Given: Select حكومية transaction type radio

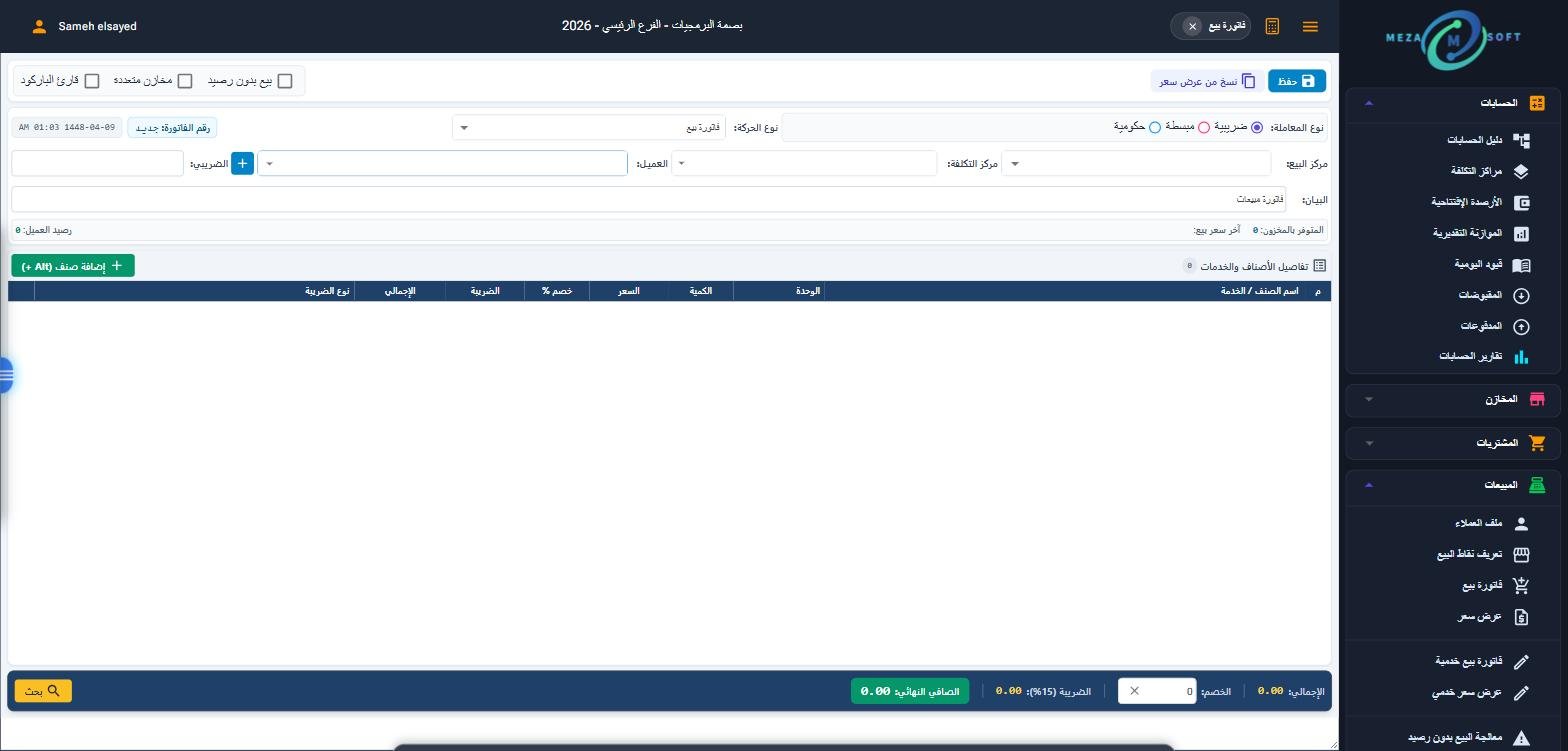Looking at the screenshot, I should coord(1155,127).
